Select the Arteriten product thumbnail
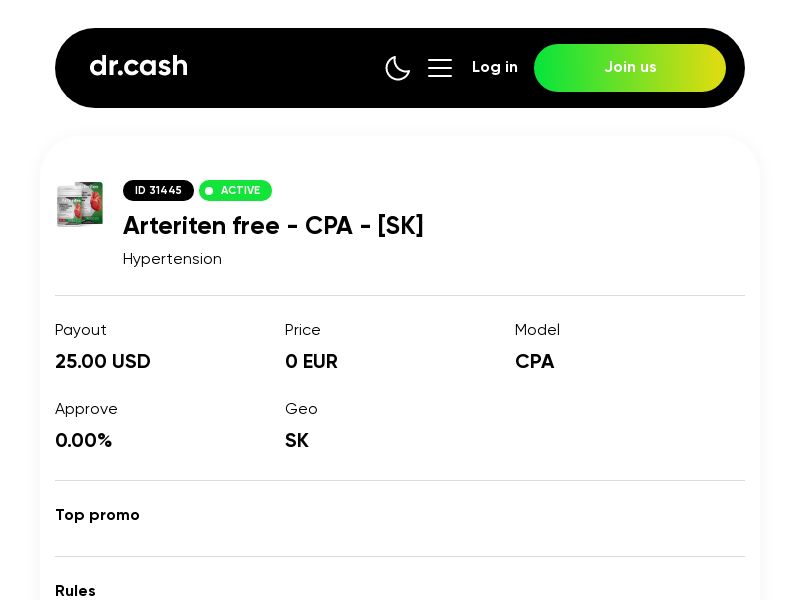 tap(80, 204)
